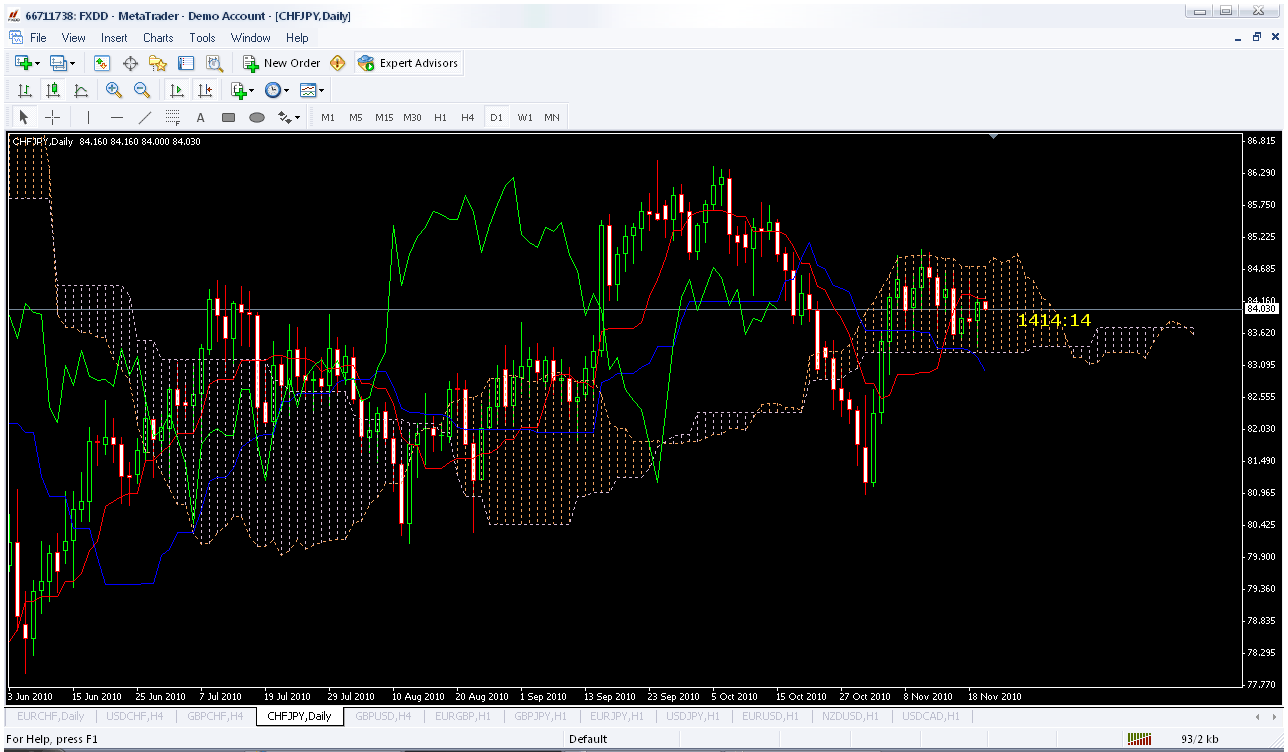Switch to the USDJPY,H1 chart tab
The height and width of the screenshot is (752, 1288).
pyautogui.click(x=692, y=716)
